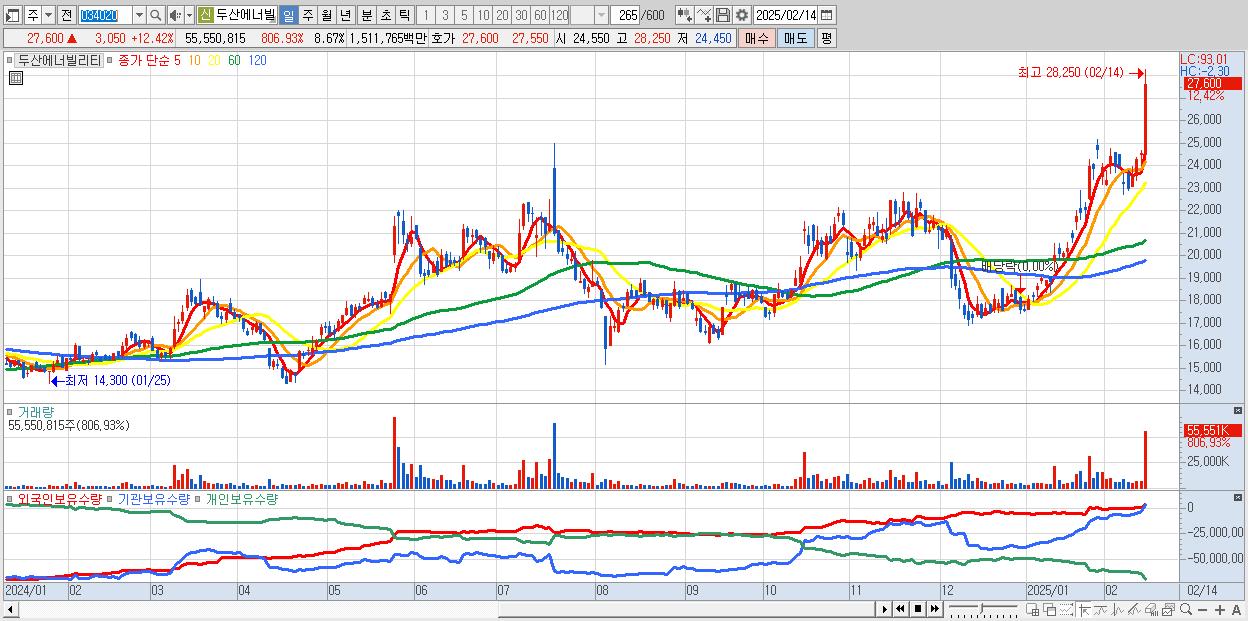Click the speaker sound icon
1248x621 pixels.
click(175, 15)
